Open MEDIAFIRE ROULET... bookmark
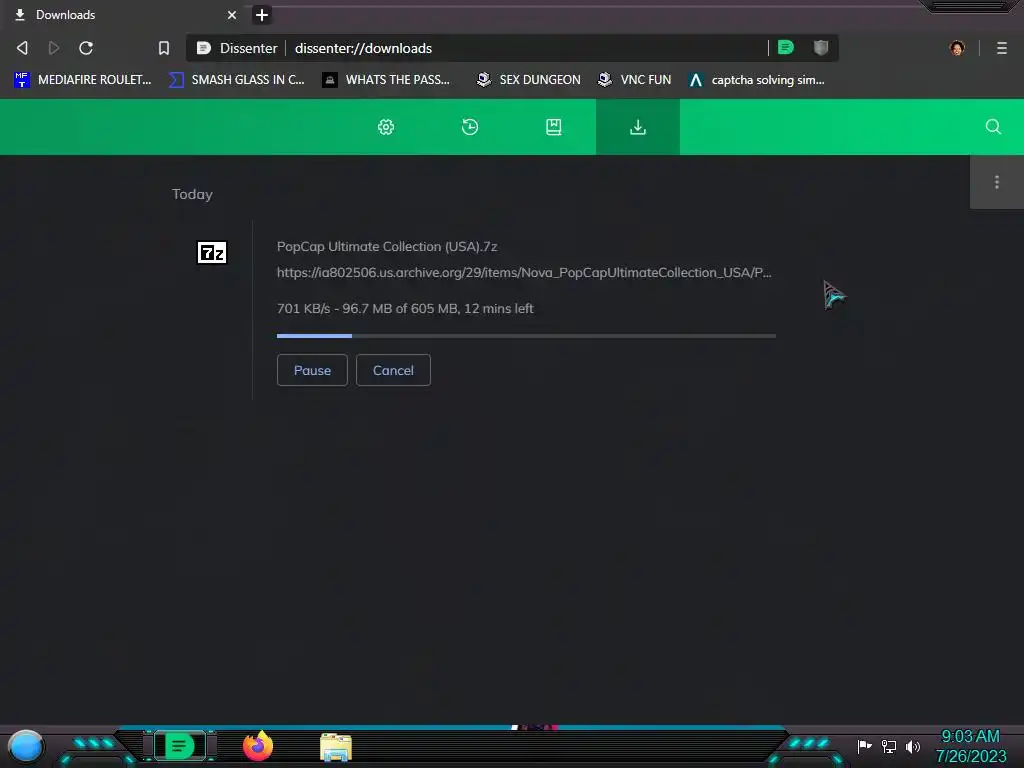The height and width of the screenshot is (768, 1024). [x=82, y=80]
